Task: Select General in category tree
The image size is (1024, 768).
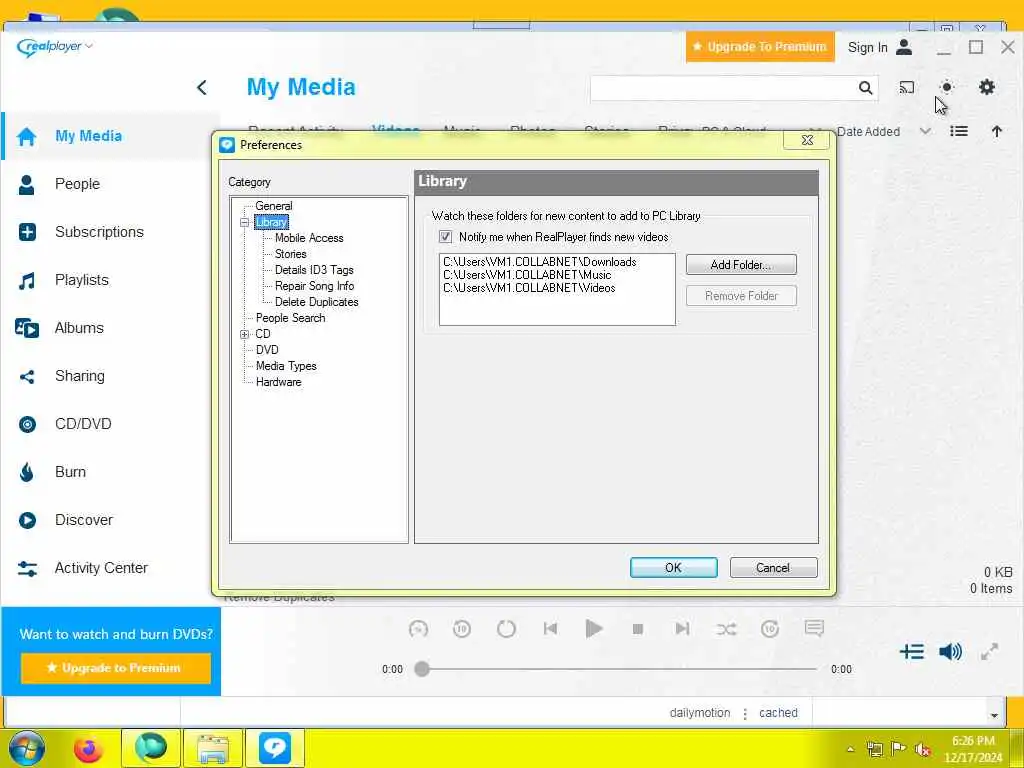Action: pyautogui.click(x=274, y=206)
